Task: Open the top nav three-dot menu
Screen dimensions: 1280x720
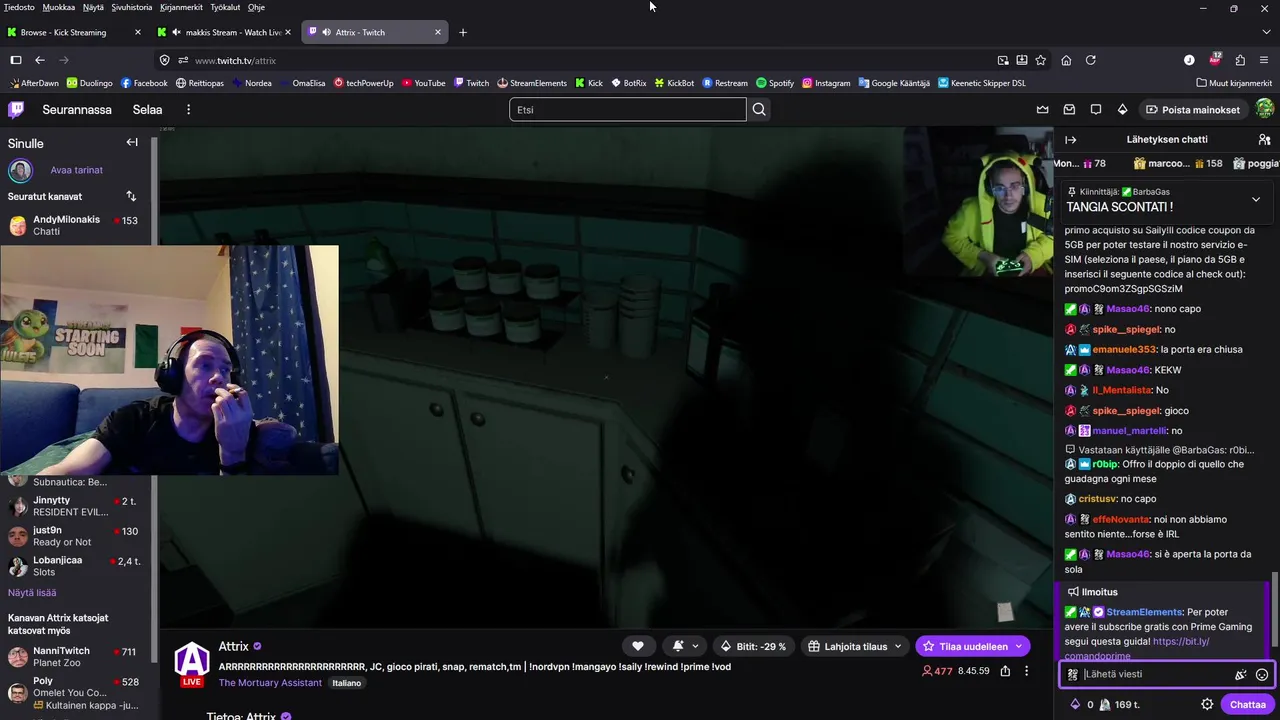Action: click(x=188, y=110)
